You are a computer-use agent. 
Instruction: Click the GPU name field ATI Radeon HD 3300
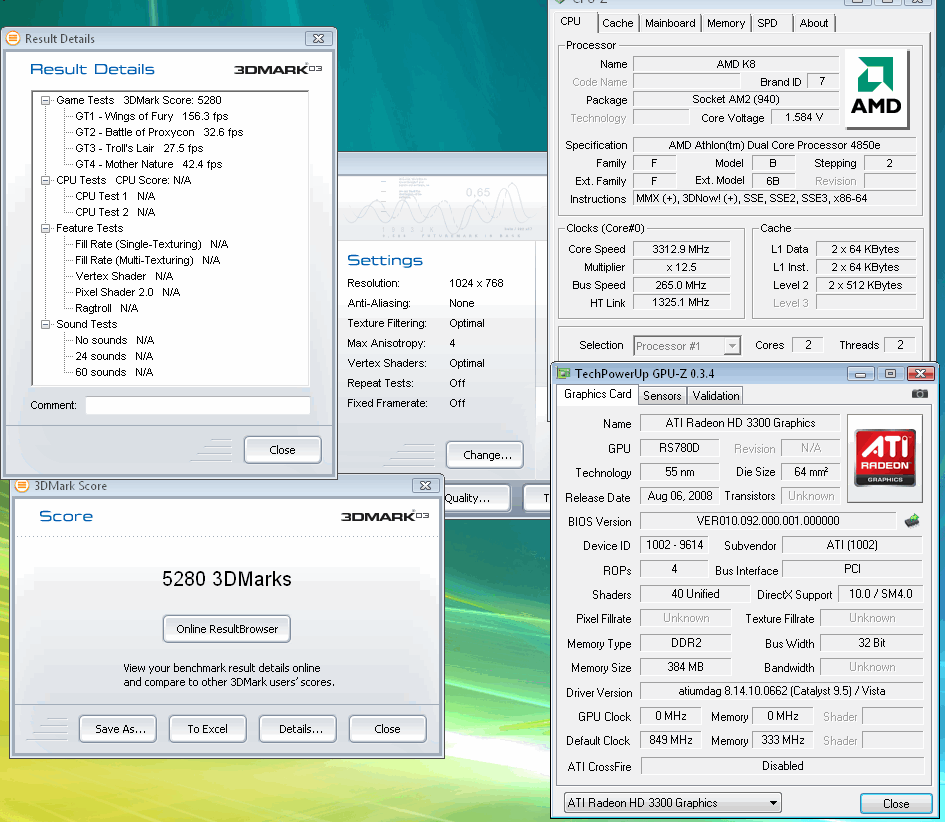pos(740,423)
